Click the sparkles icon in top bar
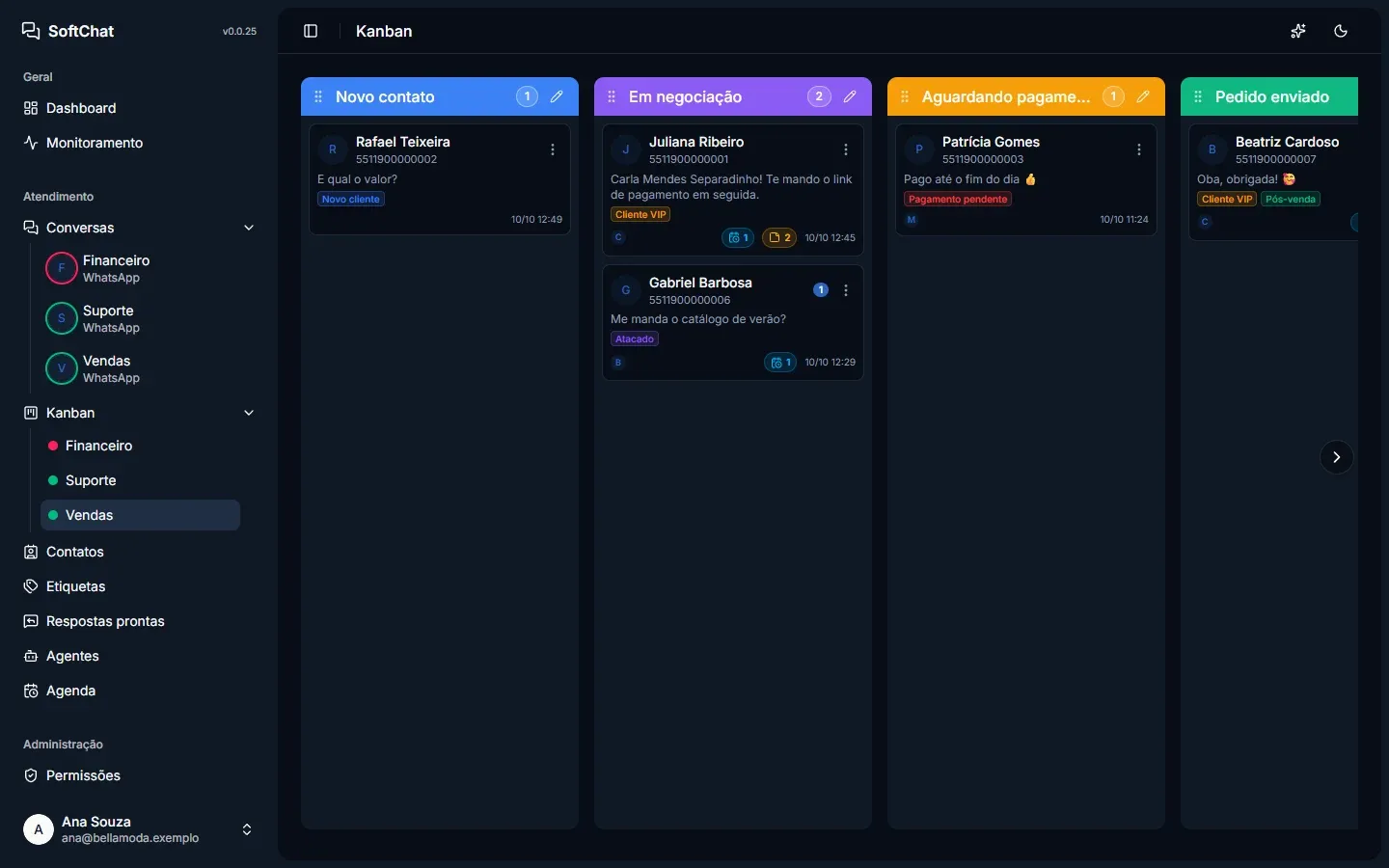 [1298, 31]
